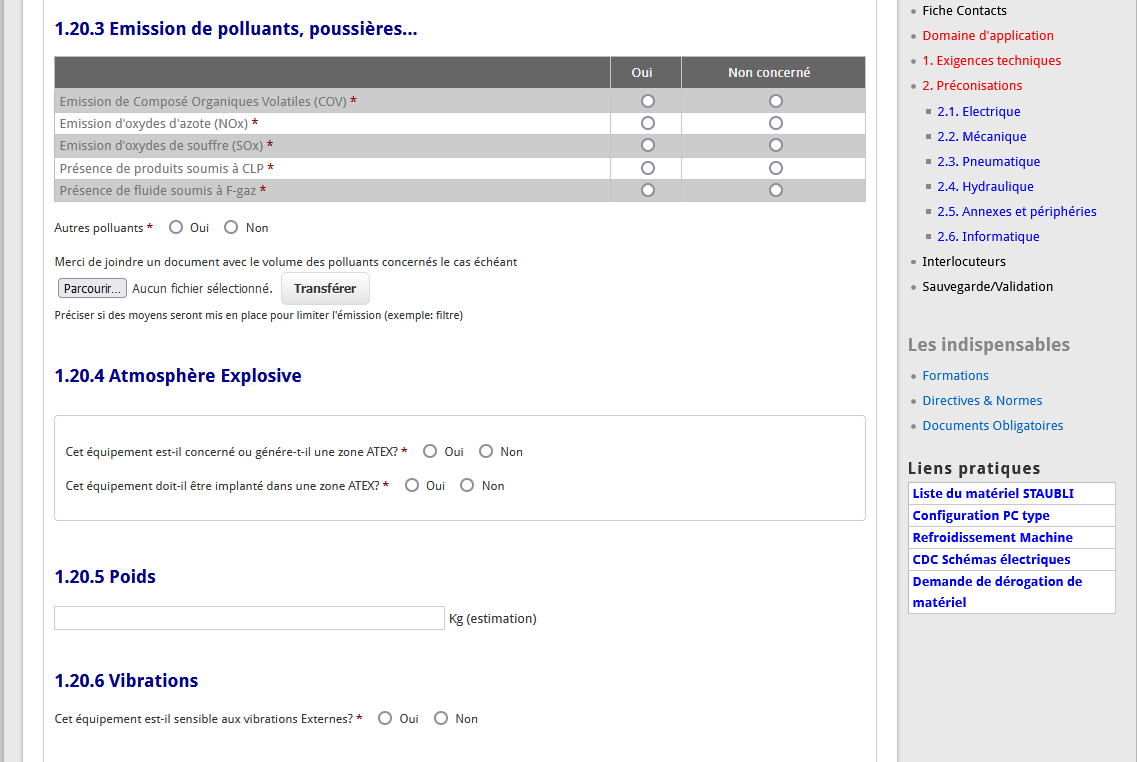Open Liste du matériel STAUBLI link
Image resolution: width=1137 pixels, height=762 pixels.
tap(993, 494)
